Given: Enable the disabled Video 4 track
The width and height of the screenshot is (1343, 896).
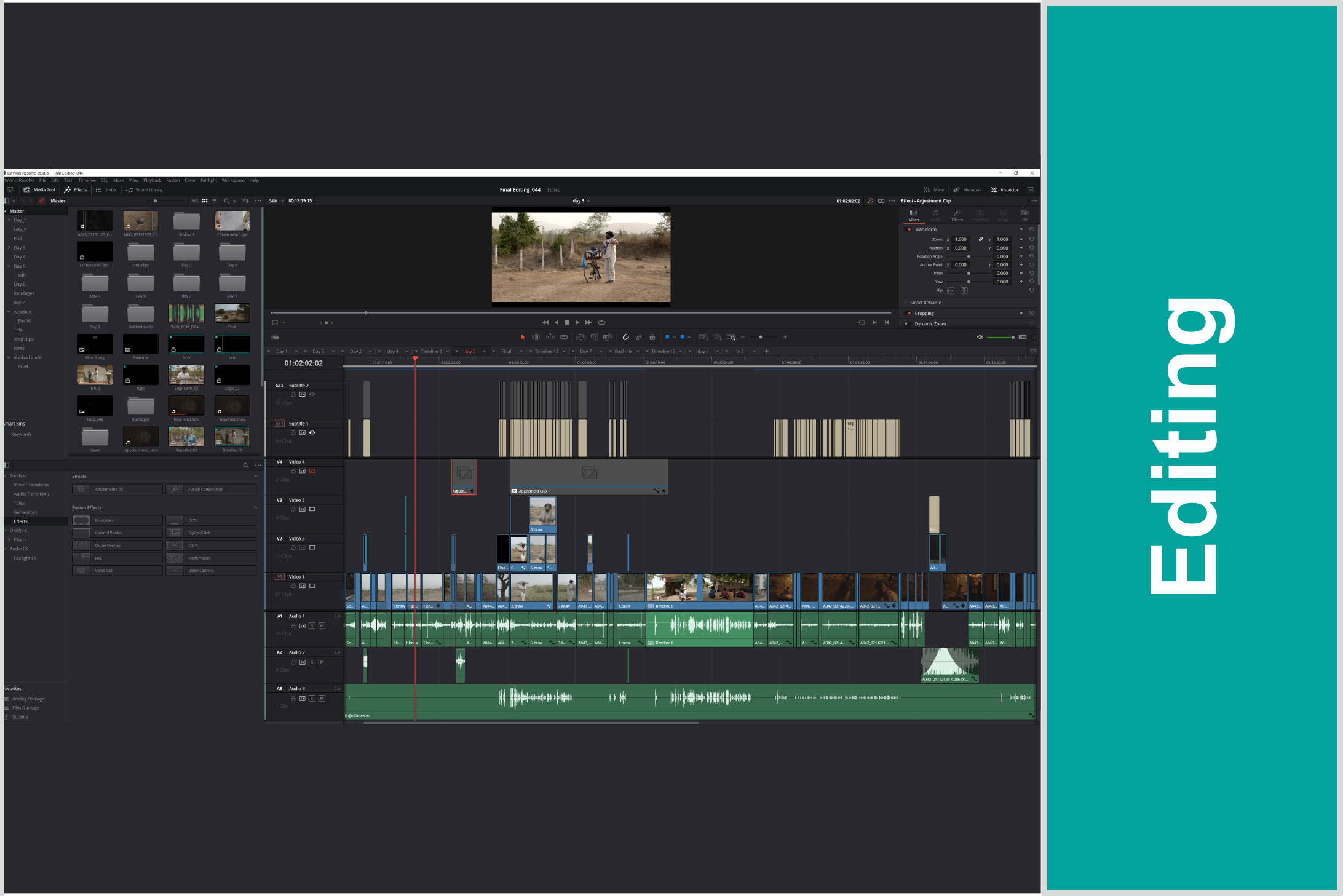Looking at the screenshot, I should (x=312, y=471).
